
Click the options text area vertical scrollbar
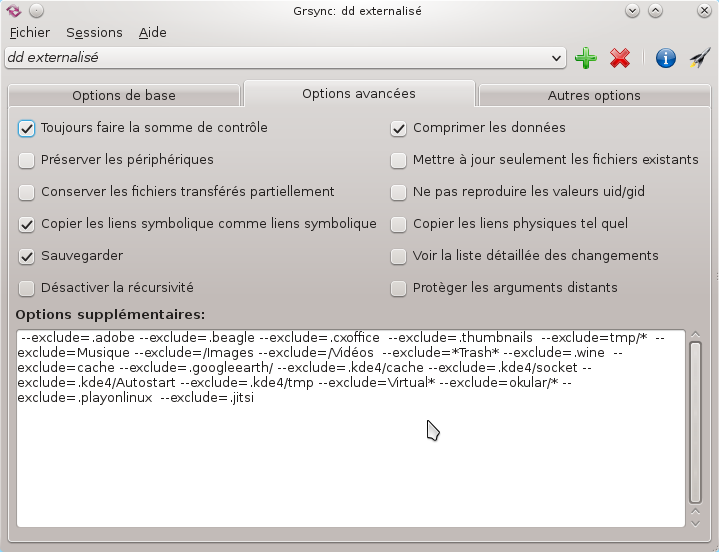click(x=695, y=422)
